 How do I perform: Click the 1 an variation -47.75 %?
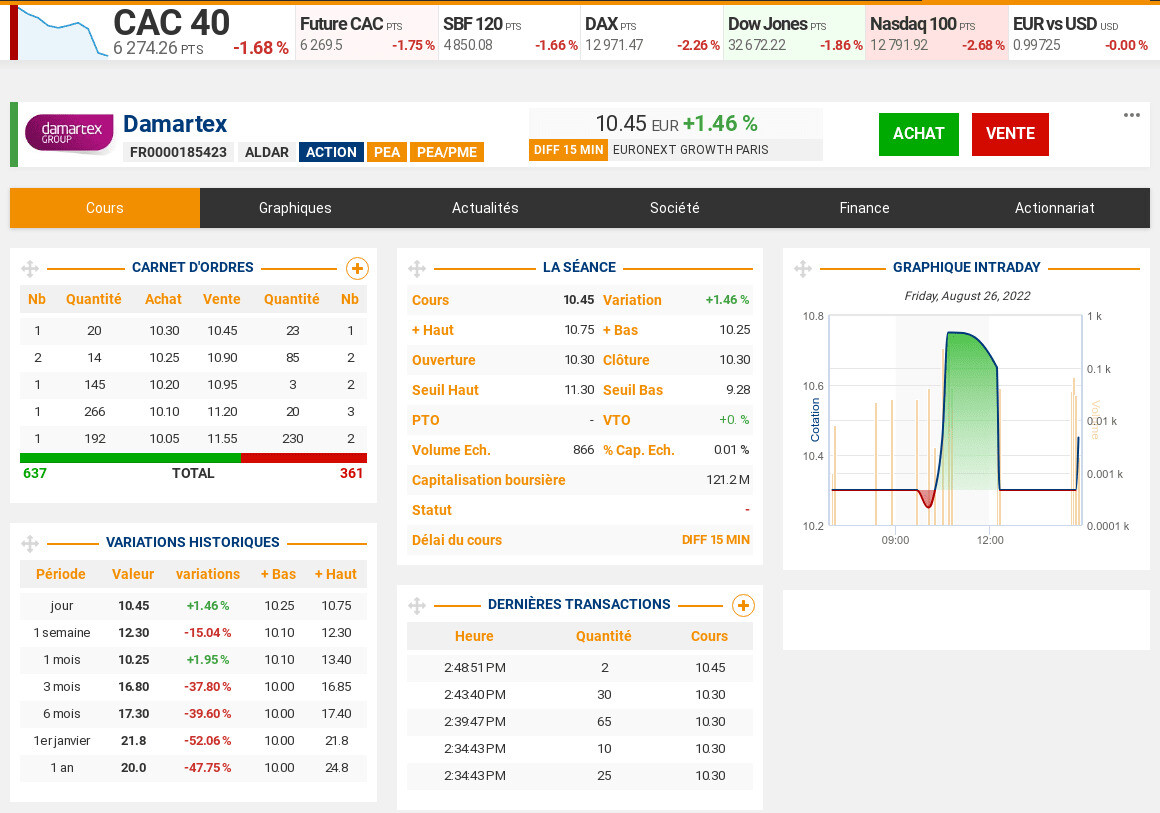[x=208, y=768]
